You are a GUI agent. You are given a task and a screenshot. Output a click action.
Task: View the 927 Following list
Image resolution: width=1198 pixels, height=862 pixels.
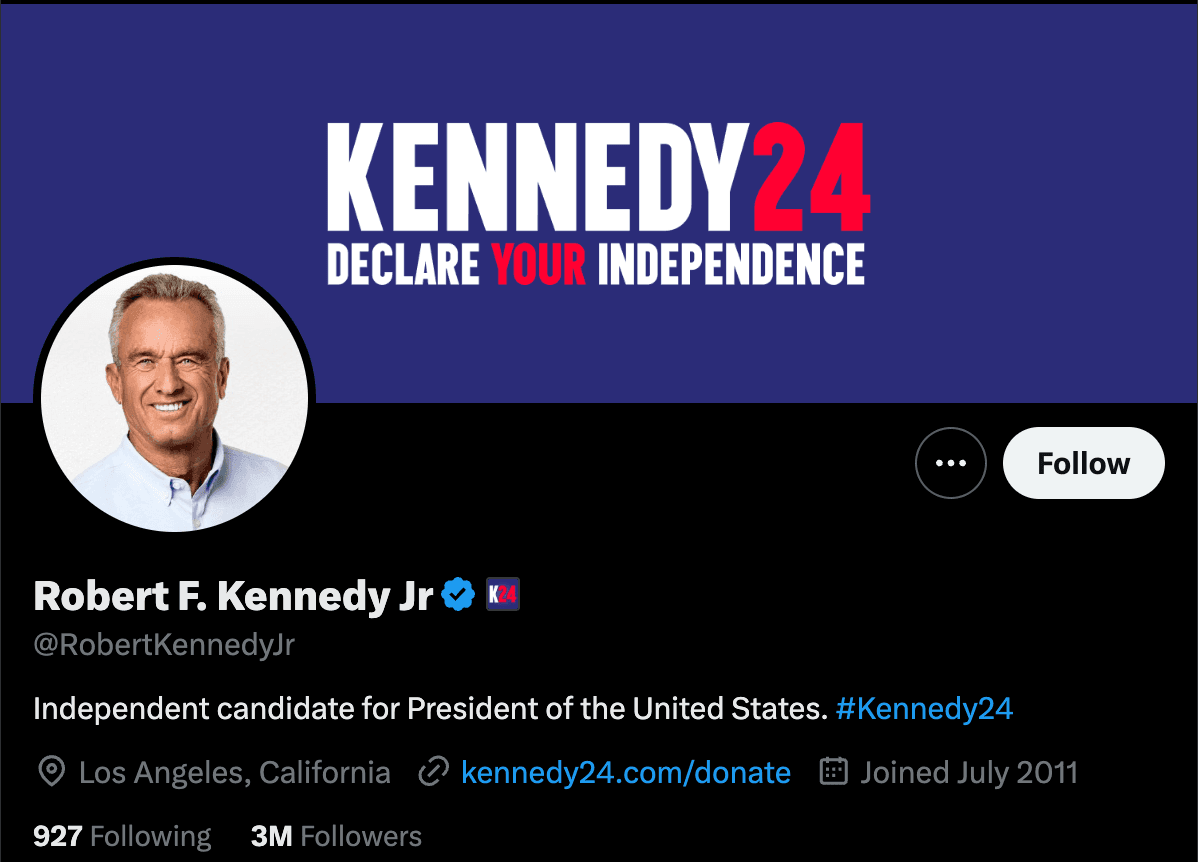[x=122, y=836]
